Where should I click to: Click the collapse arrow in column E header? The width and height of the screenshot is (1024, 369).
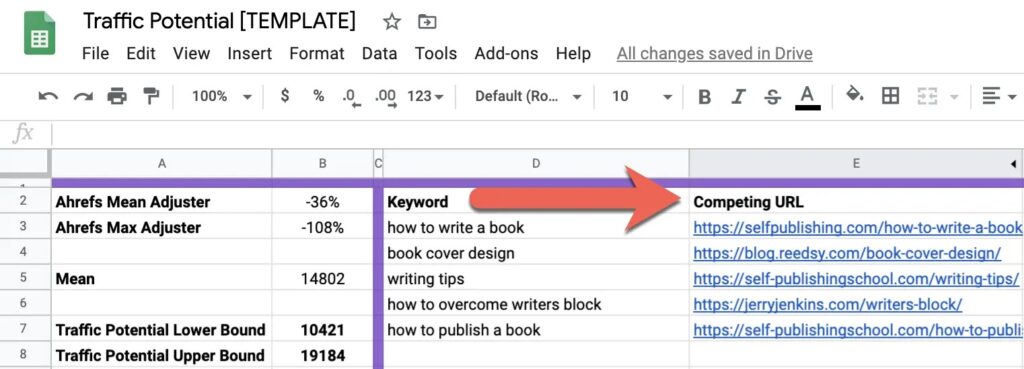tap(1014, 163)
